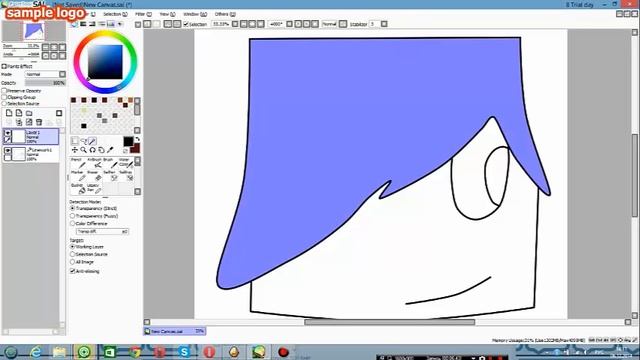Toggle the Selection checkbox in top toolbar
The image size is (640, 360).
(x=186, y=24)
